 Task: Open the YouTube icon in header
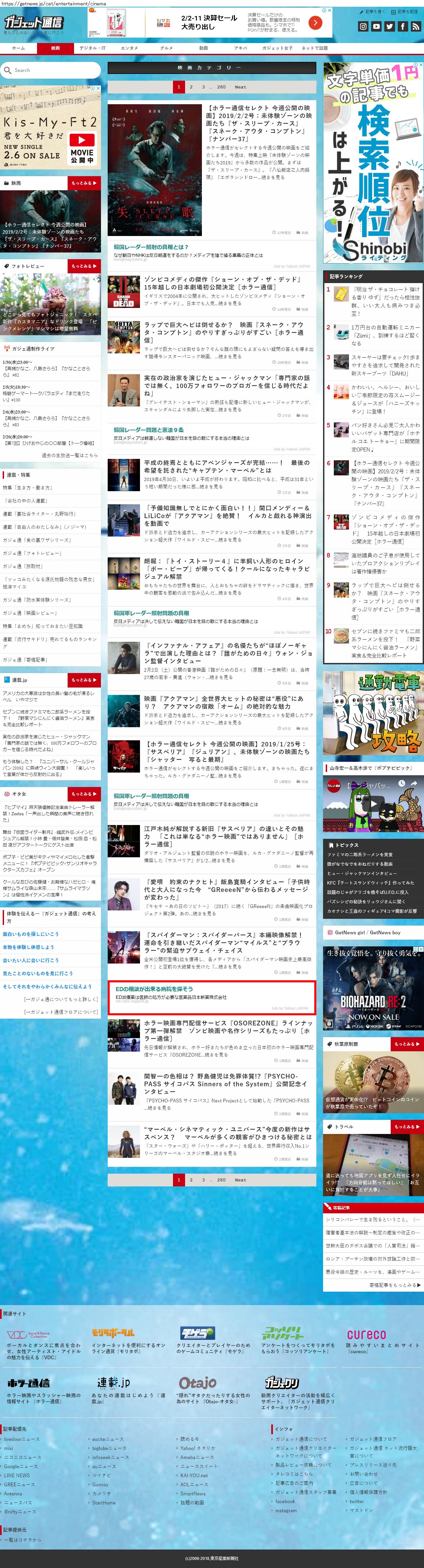(x=377, y=26)
